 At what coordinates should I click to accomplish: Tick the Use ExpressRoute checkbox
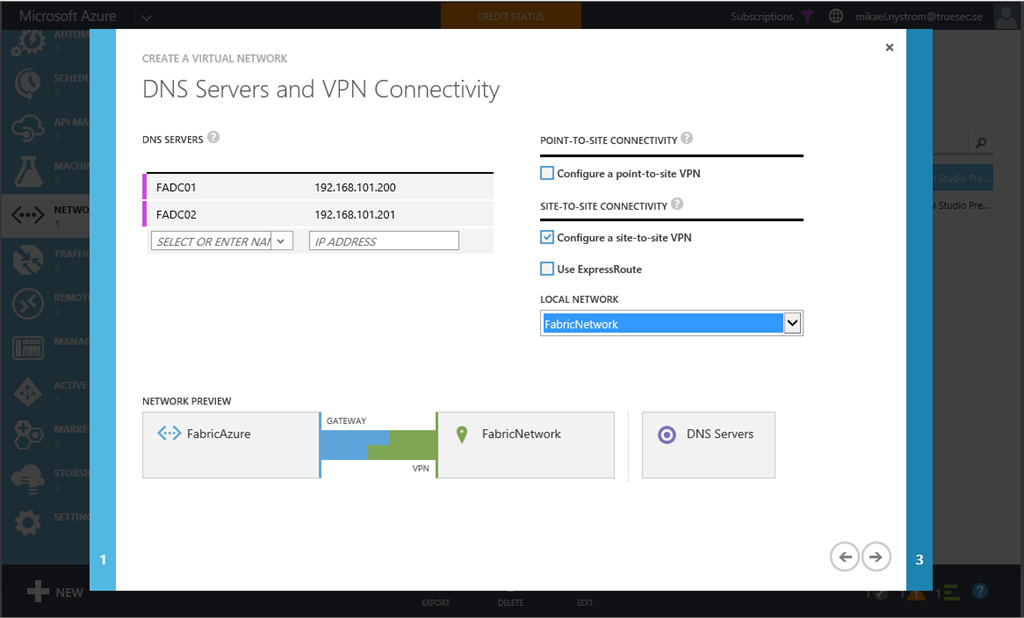pos(547,269)
